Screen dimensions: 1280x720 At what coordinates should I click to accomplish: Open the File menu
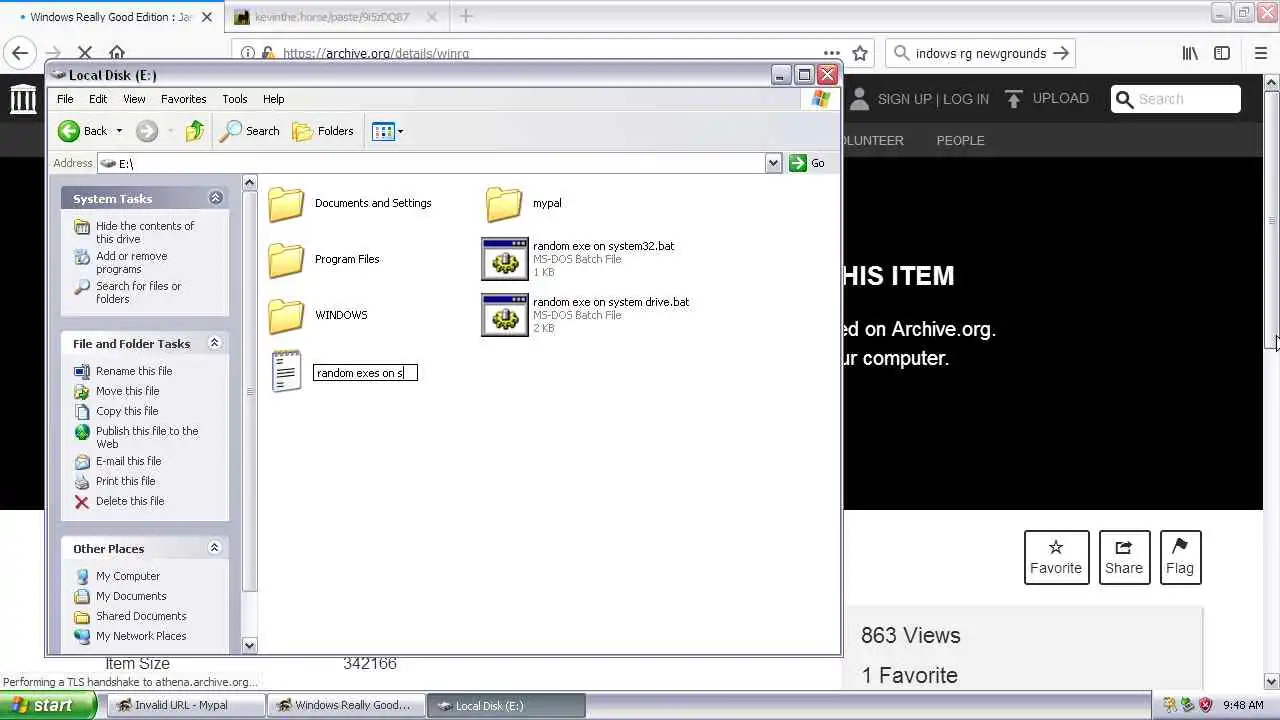tap(65, 99)
